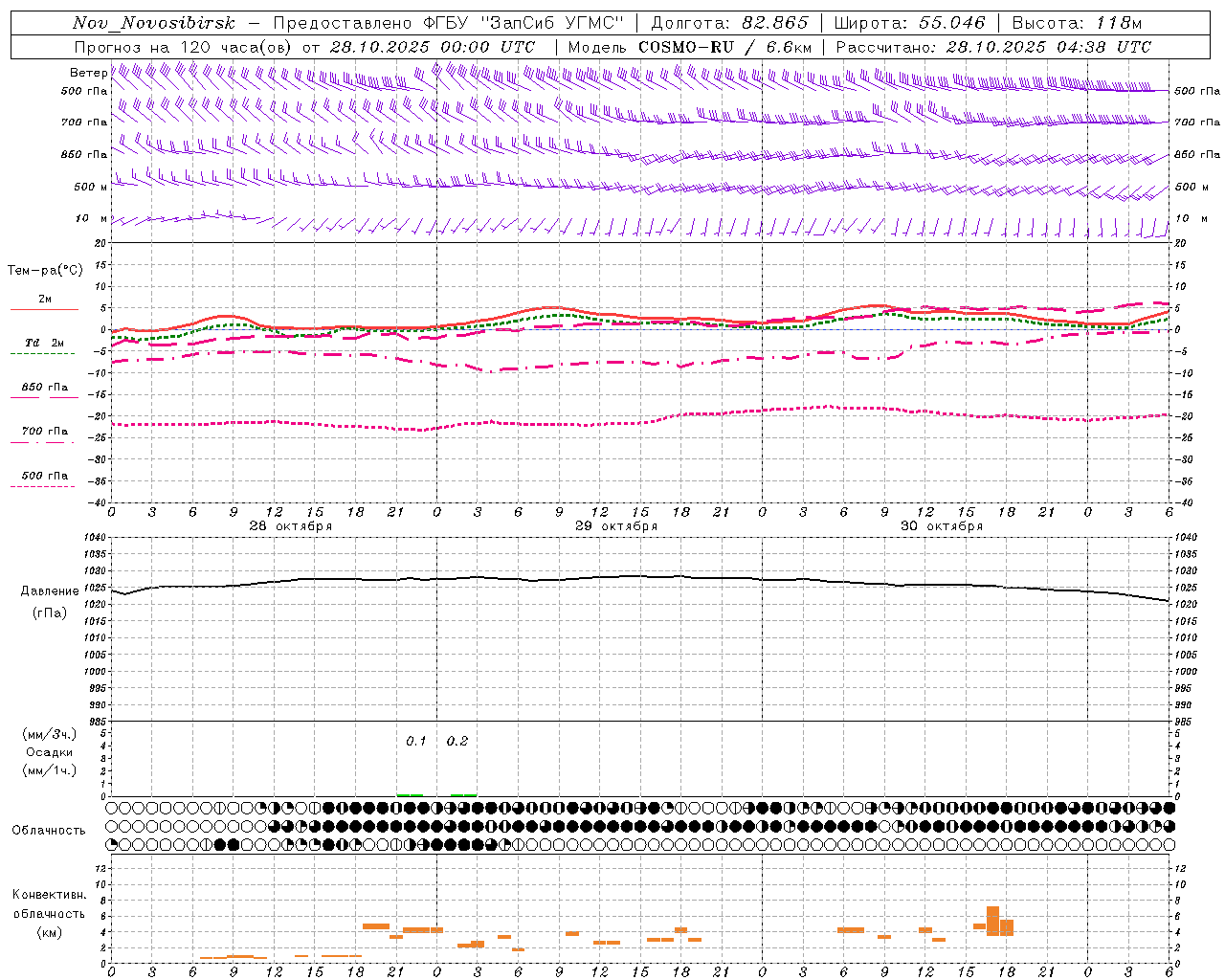Screen dimensions: 1225x980
Task: Click the station title Nov_Novosibirsk
Action: click(154, 23)
